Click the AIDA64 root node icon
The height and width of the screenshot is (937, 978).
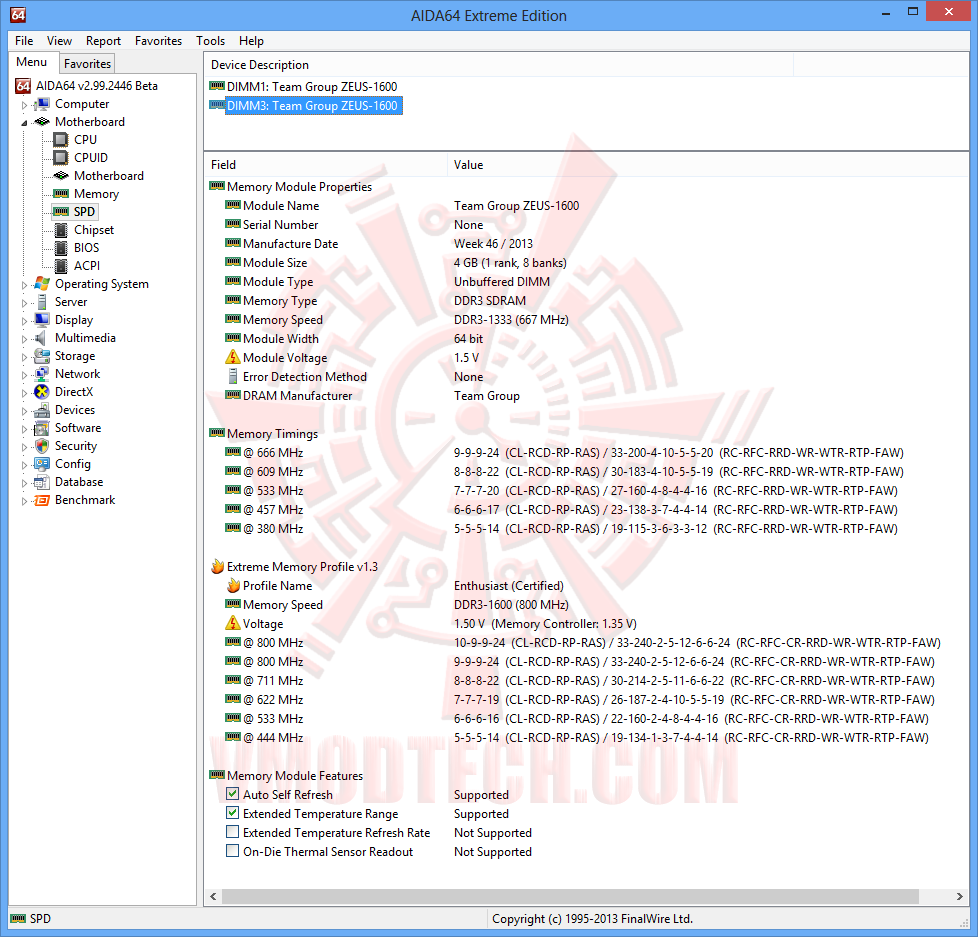click(23, 85)
